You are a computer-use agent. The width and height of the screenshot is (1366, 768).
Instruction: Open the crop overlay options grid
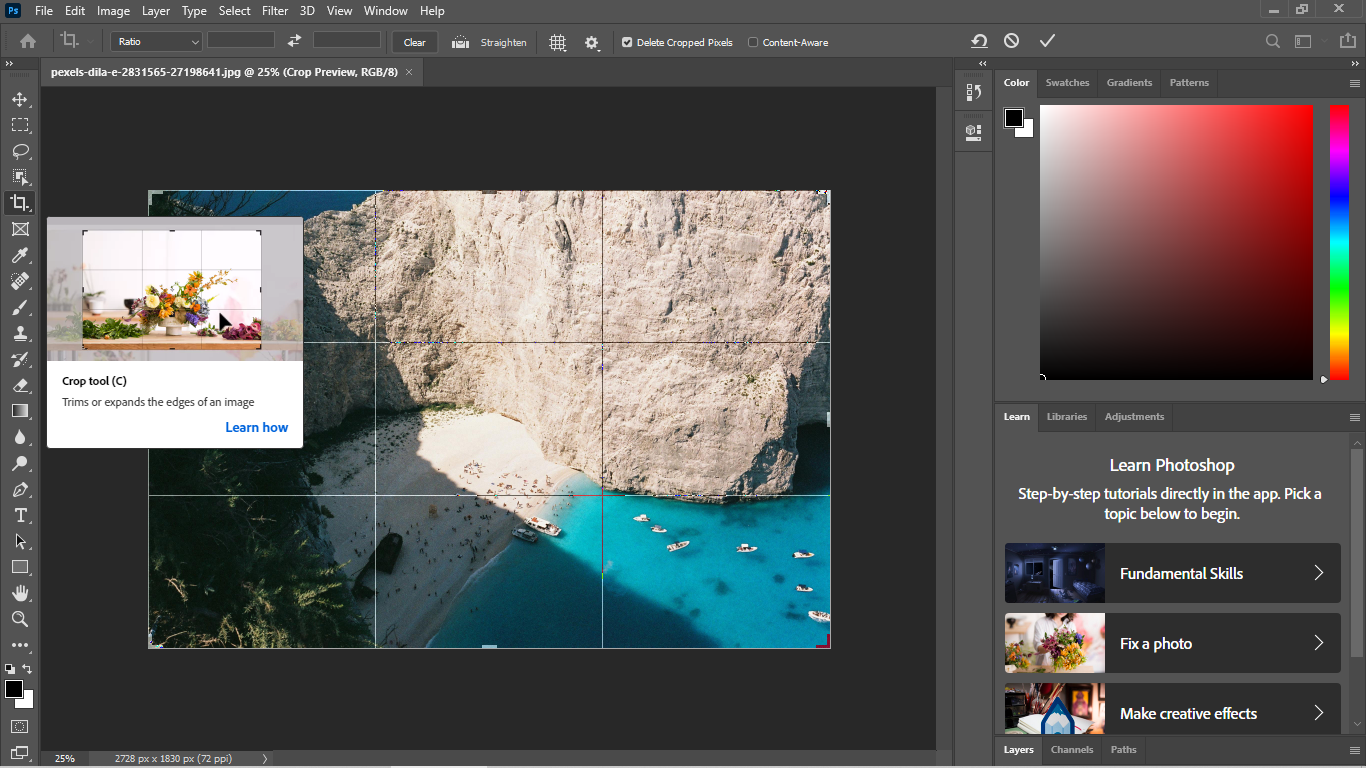pos(558,42)
